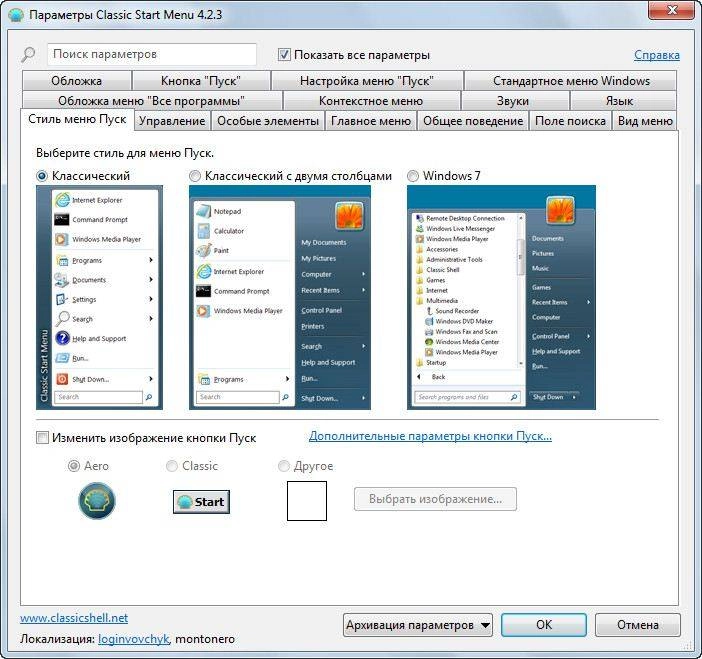
Task: Switch to Стандартное меню Windows tab
Action: click(x=571, y=81)
